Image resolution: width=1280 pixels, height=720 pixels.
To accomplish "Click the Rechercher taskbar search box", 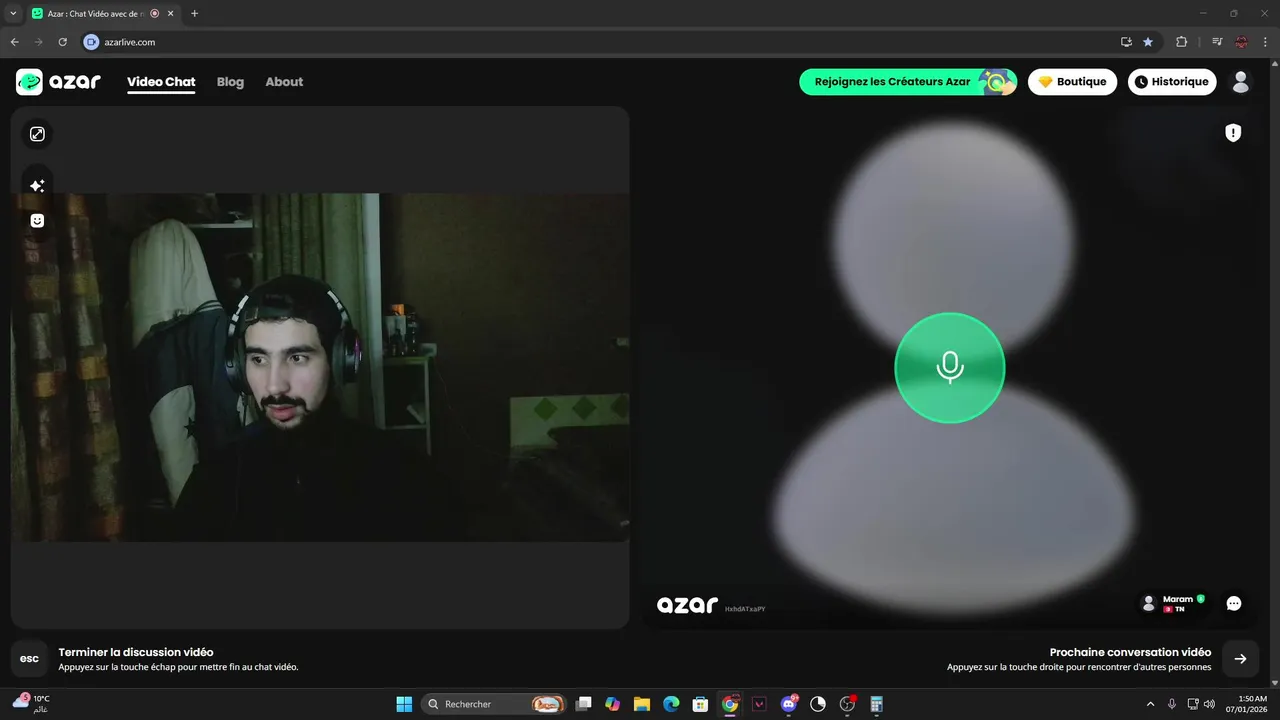I will pos(494,704).
